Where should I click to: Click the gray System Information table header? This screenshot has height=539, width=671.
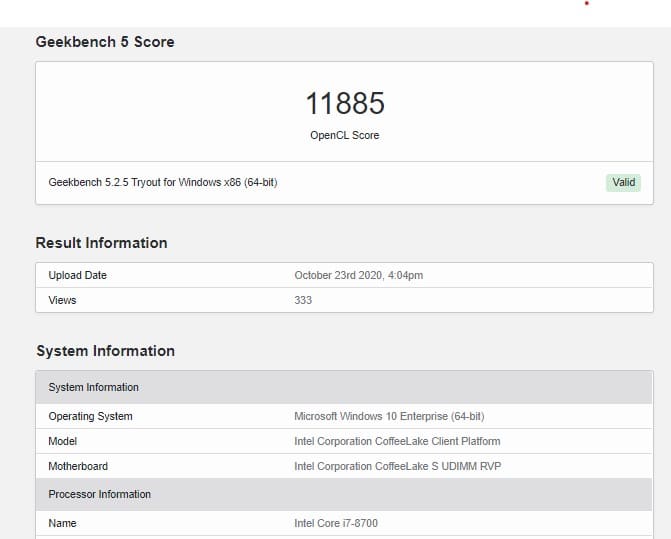pyautogui.click(x=344, y=388)
